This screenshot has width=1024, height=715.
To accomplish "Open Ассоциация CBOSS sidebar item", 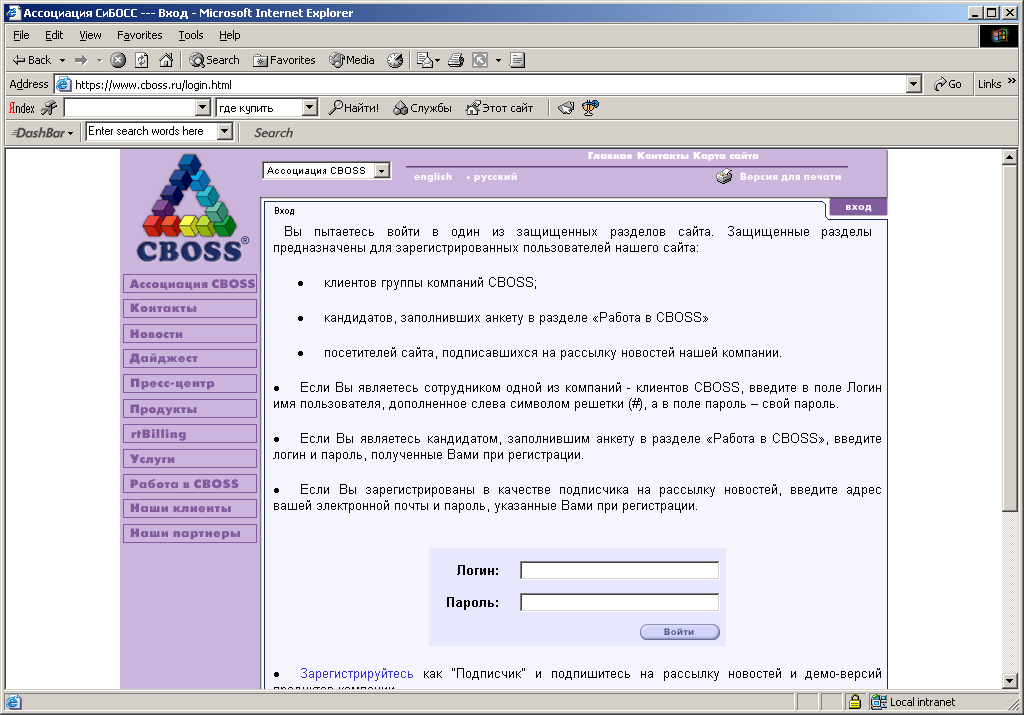I will [x=190, y=283].
